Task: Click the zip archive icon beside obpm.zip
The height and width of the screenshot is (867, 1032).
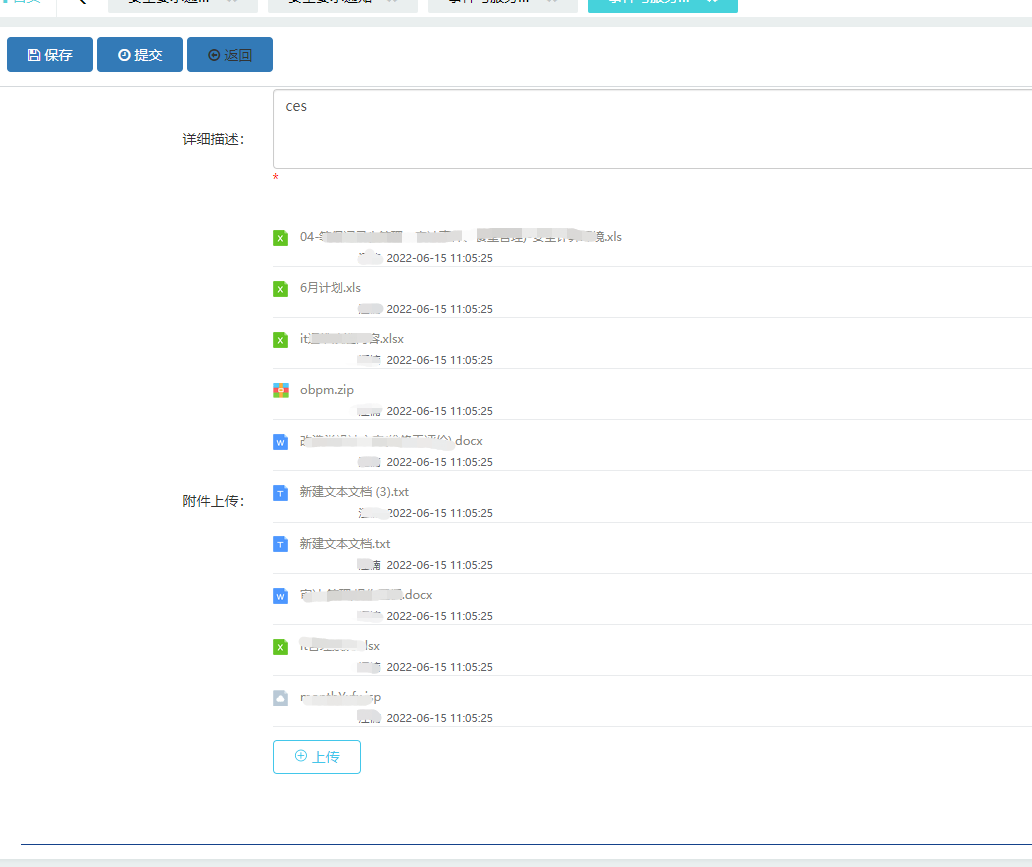Action: [280, 390]
